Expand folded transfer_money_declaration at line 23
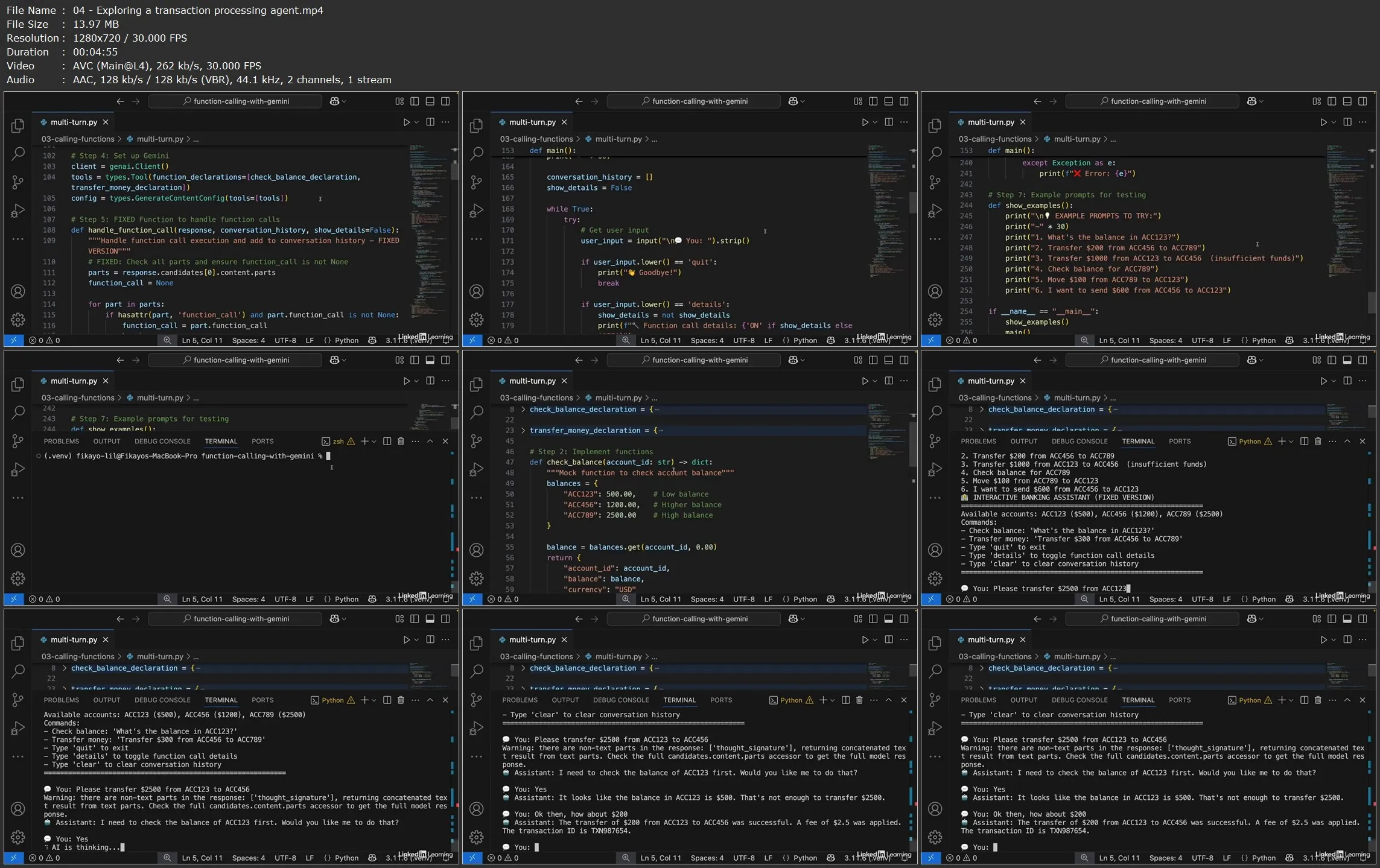This screenshot has height=868, width=1380. [523, 430]
